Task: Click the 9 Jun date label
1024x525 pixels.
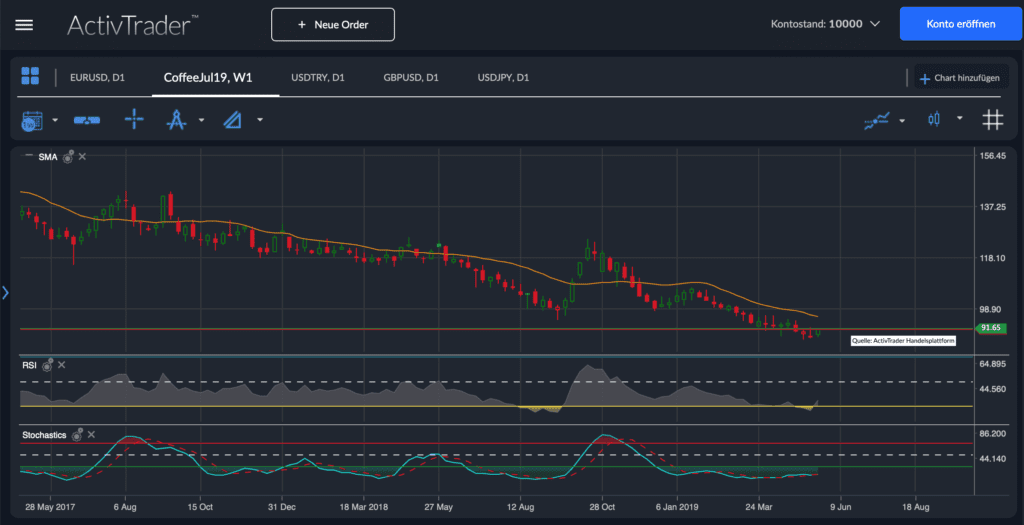Action: (840, 507)
